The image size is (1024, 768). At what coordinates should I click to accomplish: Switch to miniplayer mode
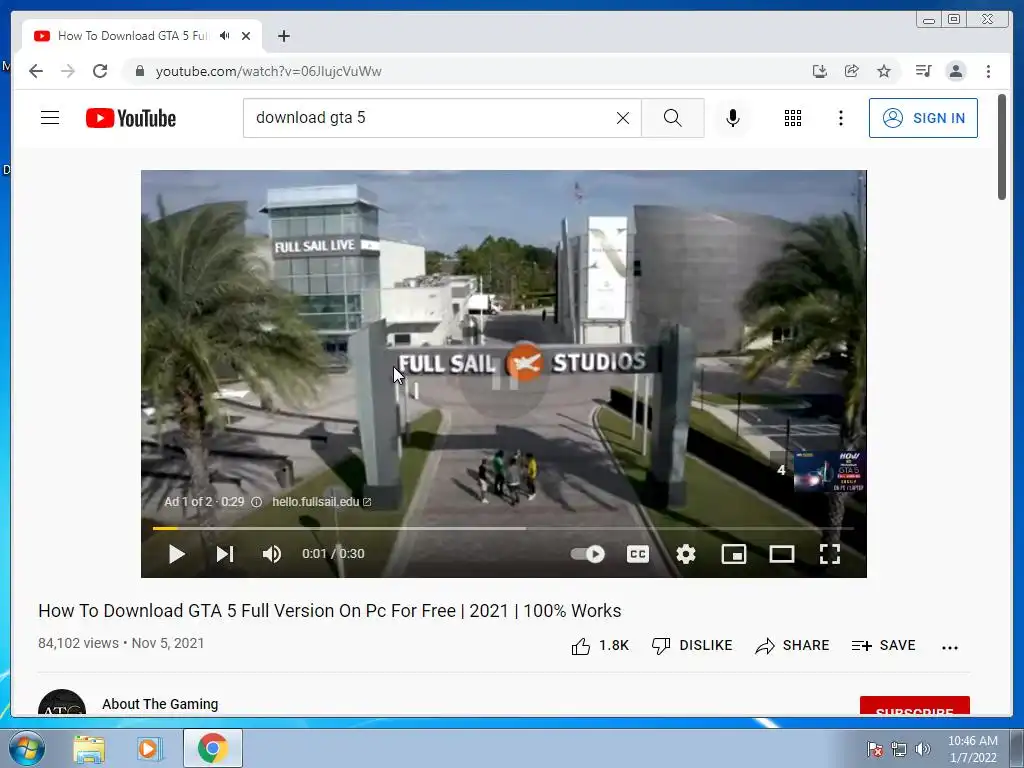point(733,554)
